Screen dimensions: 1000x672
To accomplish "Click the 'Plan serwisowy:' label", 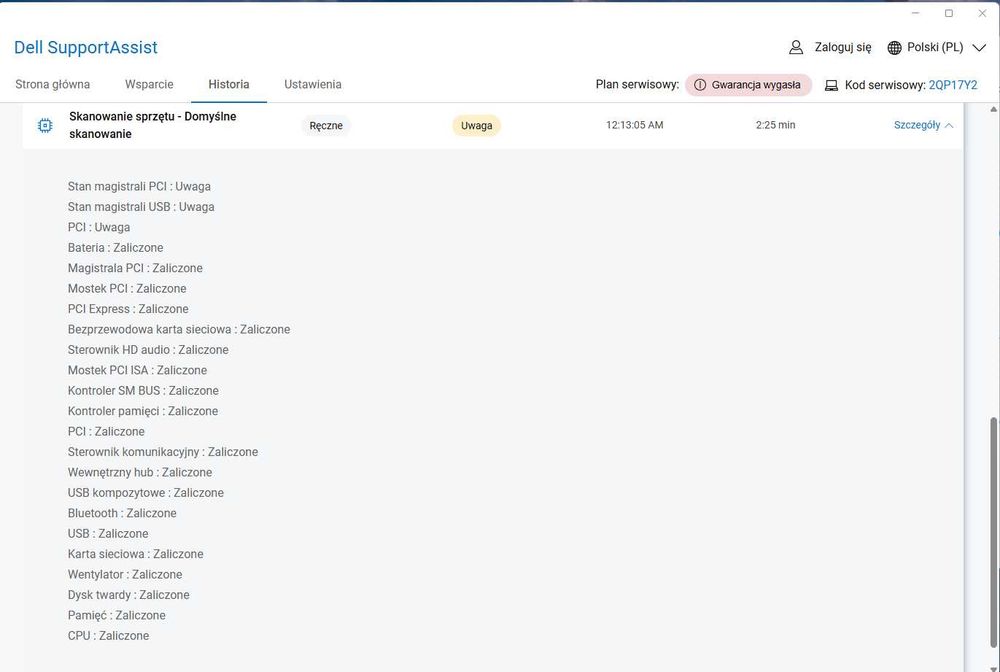I will (x=637, y=84).
